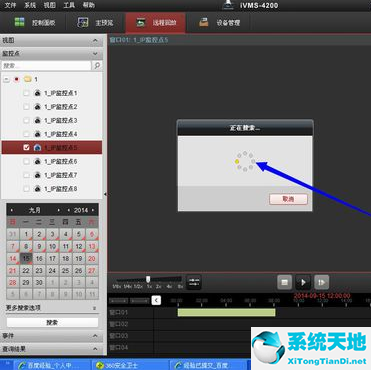Screen dimensions: 371x370
Task: Select calendar date 30
Action: [39, 283]
